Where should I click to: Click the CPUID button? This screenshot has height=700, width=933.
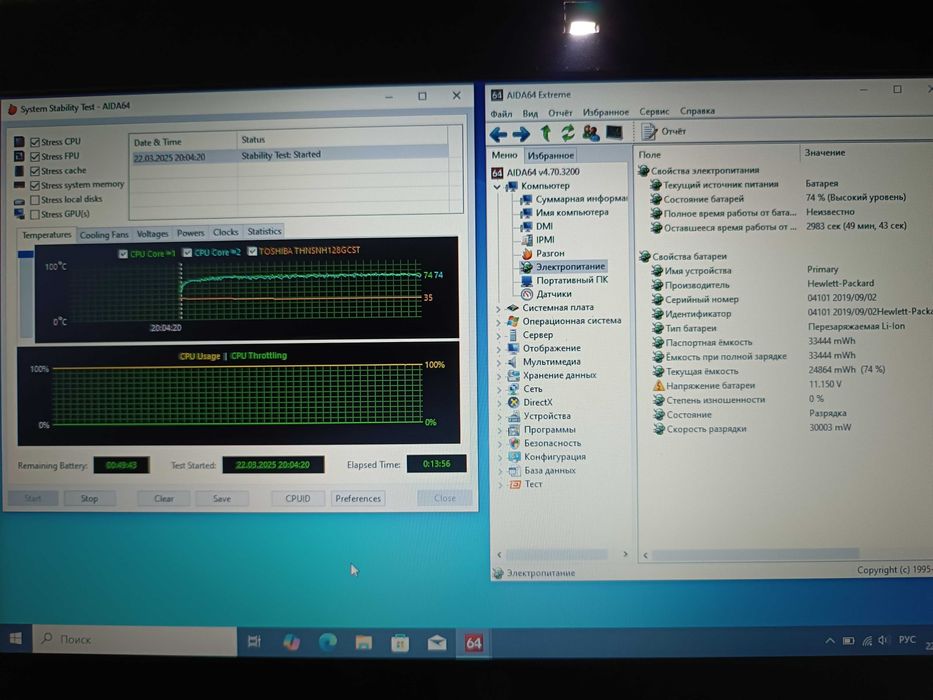click(x=298, y=498)
